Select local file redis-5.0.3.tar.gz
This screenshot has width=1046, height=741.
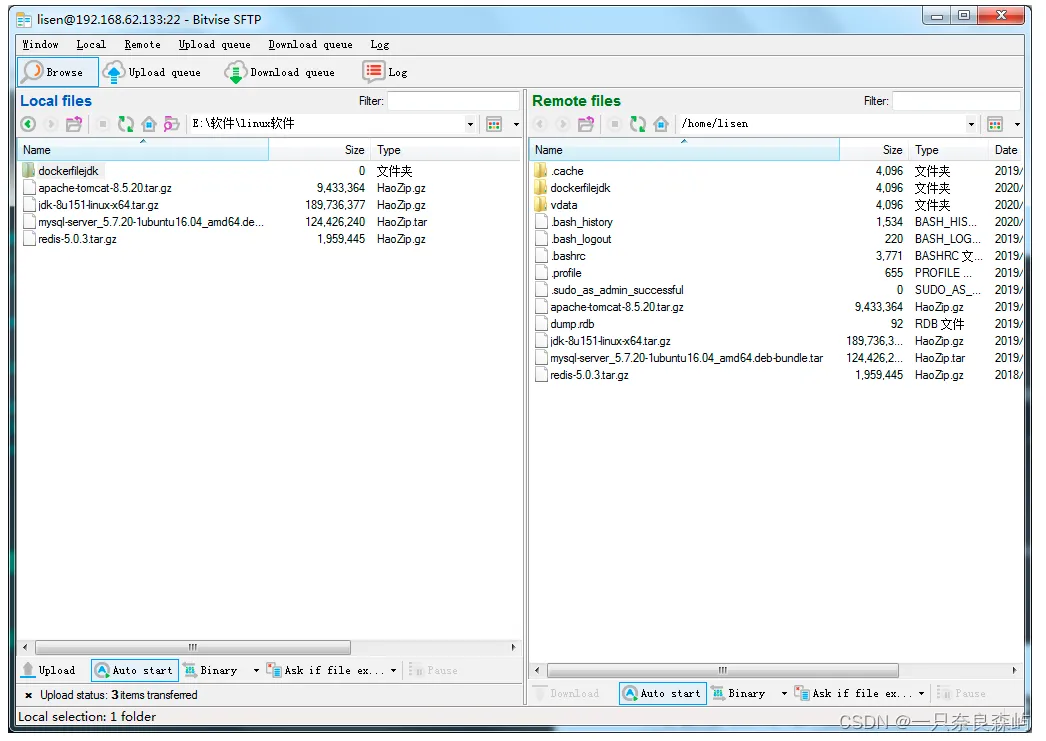tap(77, 239)
